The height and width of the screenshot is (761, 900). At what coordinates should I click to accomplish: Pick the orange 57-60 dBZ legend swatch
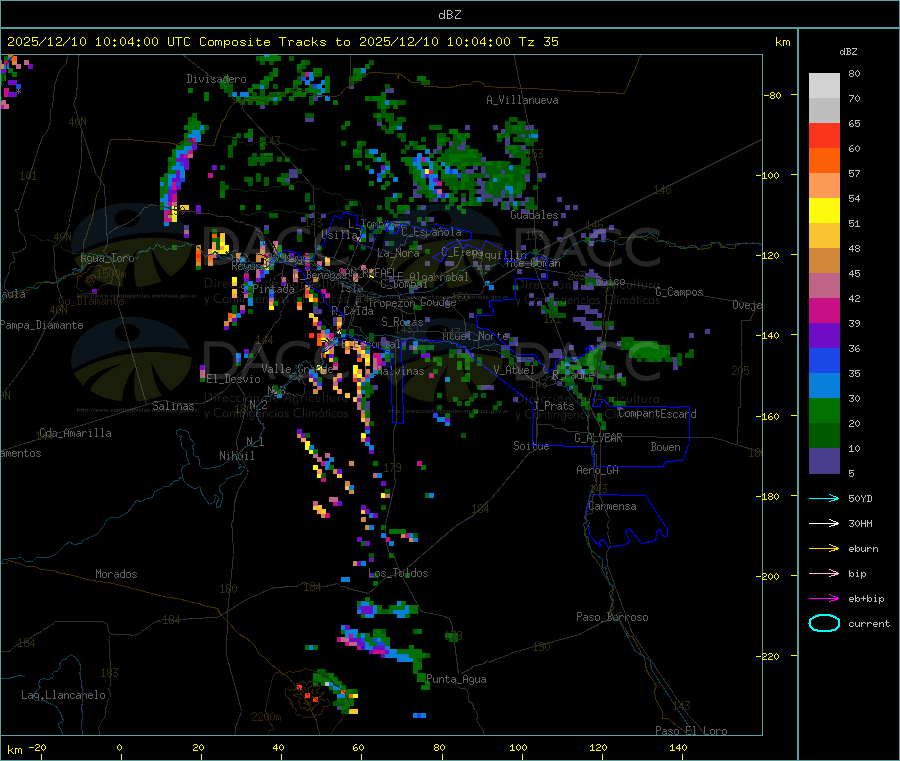(824, 161)
